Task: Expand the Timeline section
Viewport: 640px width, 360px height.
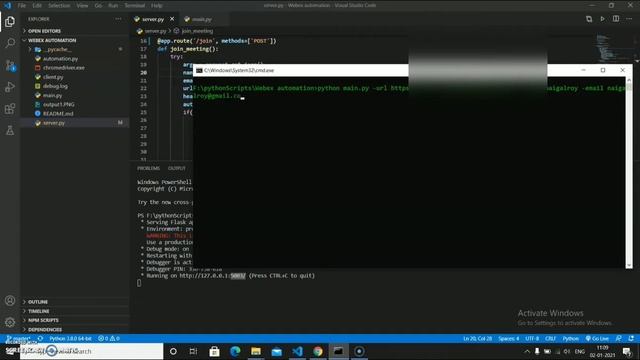Action: pos(75,311)
